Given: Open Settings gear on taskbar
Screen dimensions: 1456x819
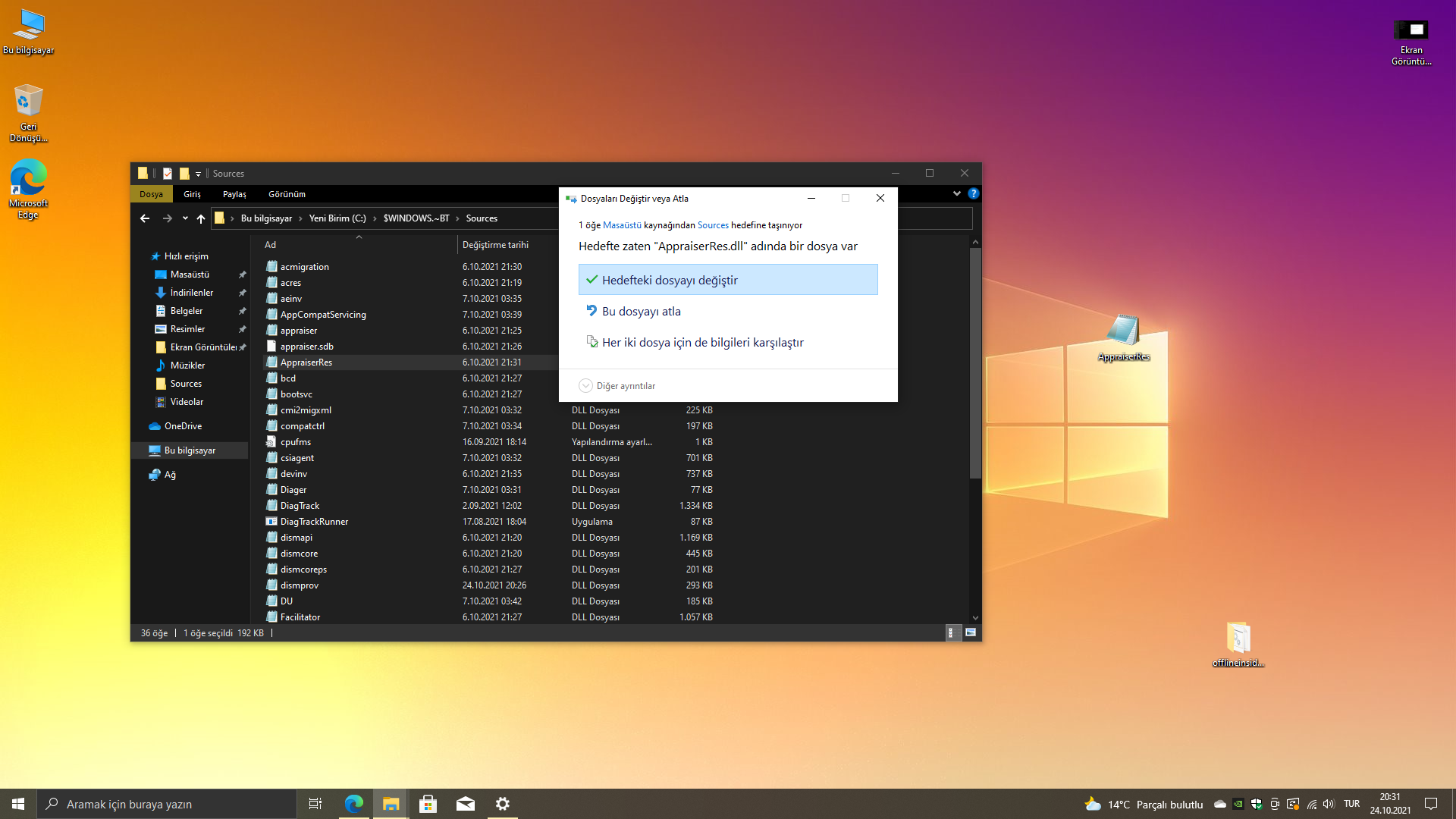Looking at the screenshot, I should click(x=502, y=804).
